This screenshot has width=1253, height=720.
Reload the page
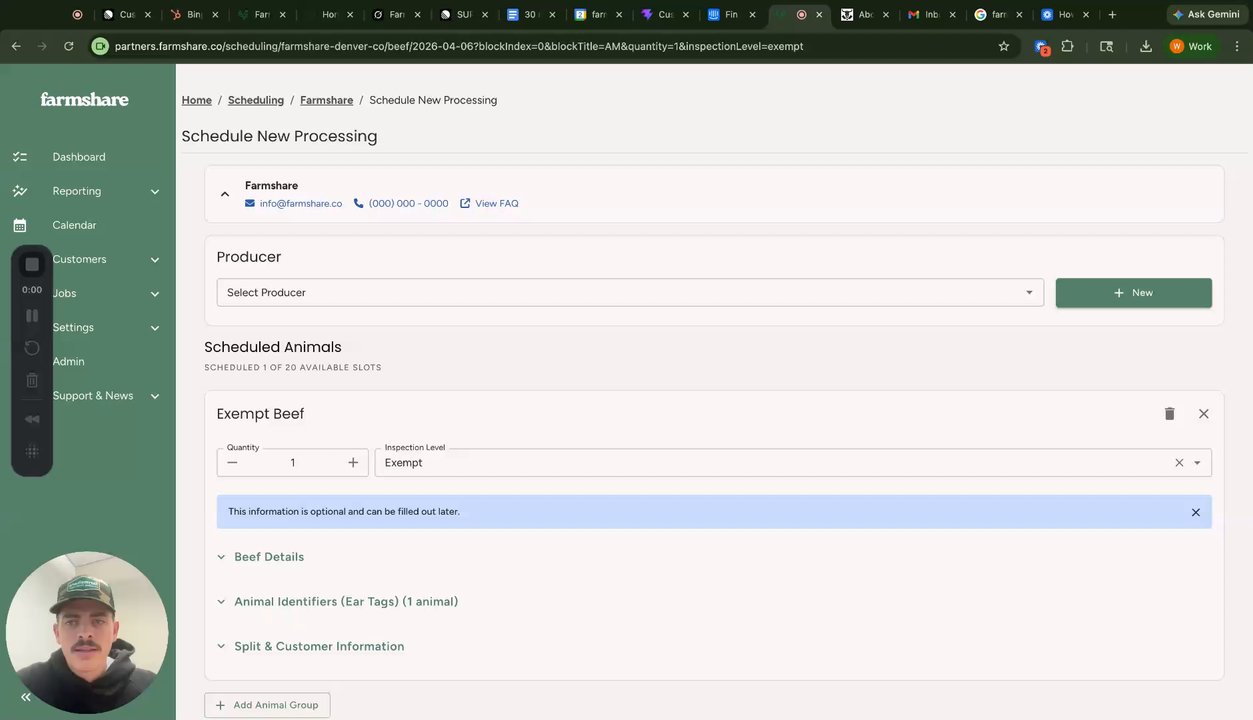coord(68,46)
